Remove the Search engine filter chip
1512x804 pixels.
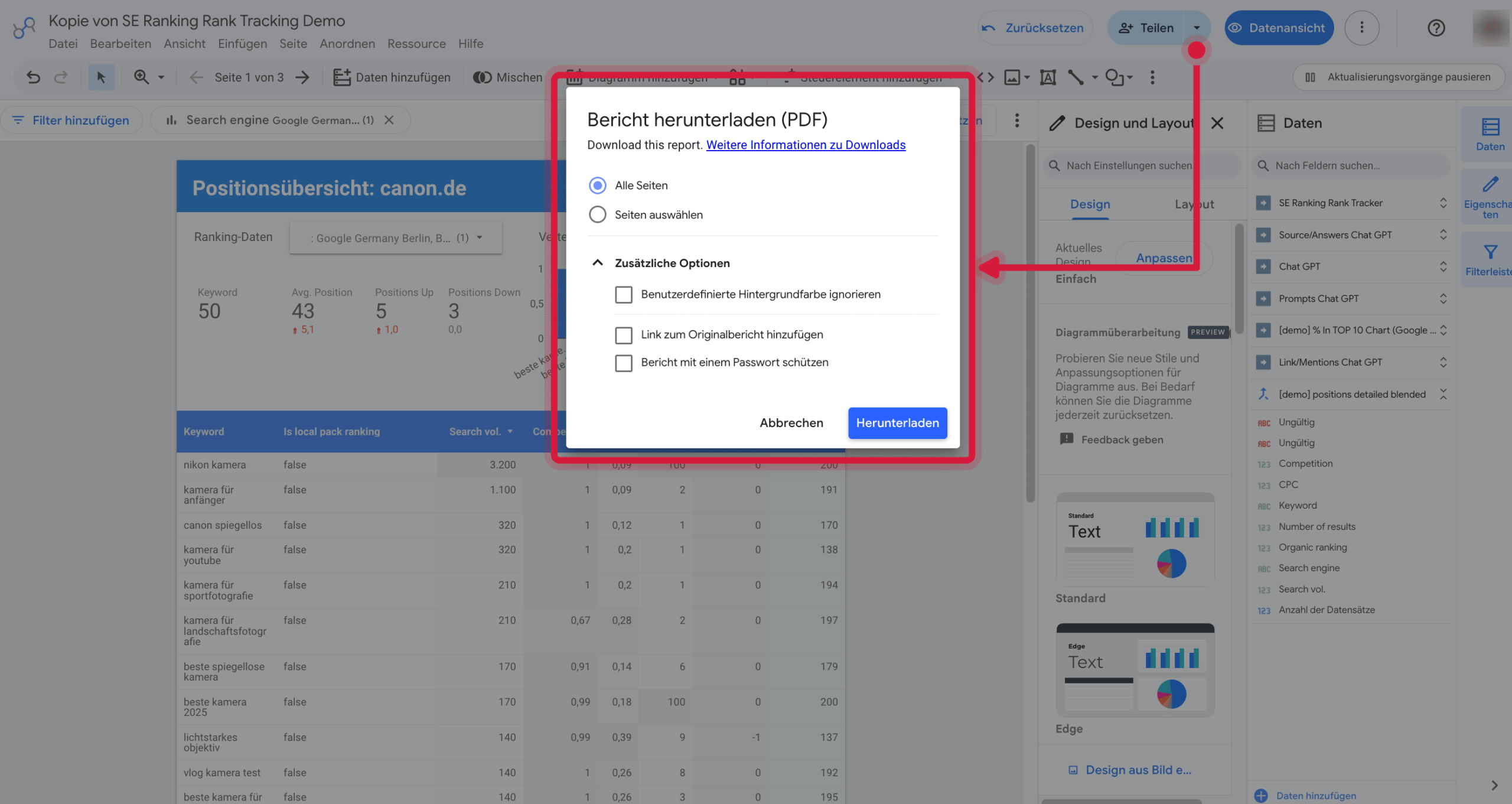click(389, 120)
